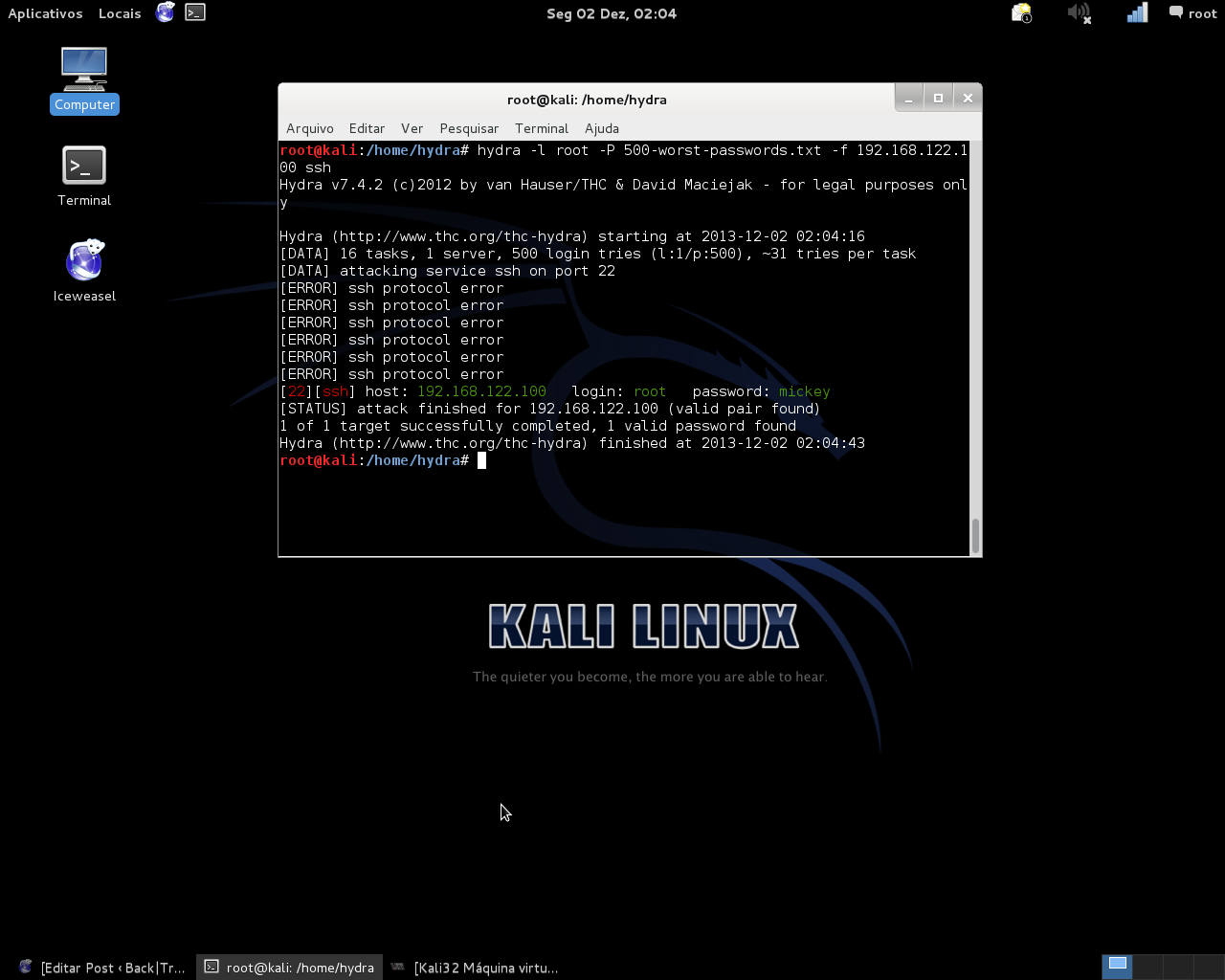Click the clock Seg 02 Dez, 02:04
The width and height of the screenshot is (1225, 980).
tap(612, 13)
